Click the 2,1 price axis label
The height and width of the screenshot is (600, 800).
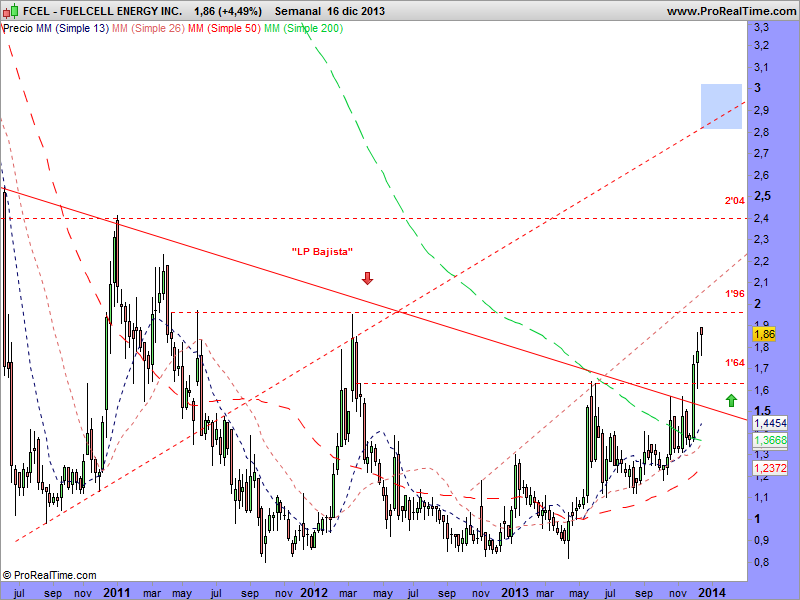point(761,282)
